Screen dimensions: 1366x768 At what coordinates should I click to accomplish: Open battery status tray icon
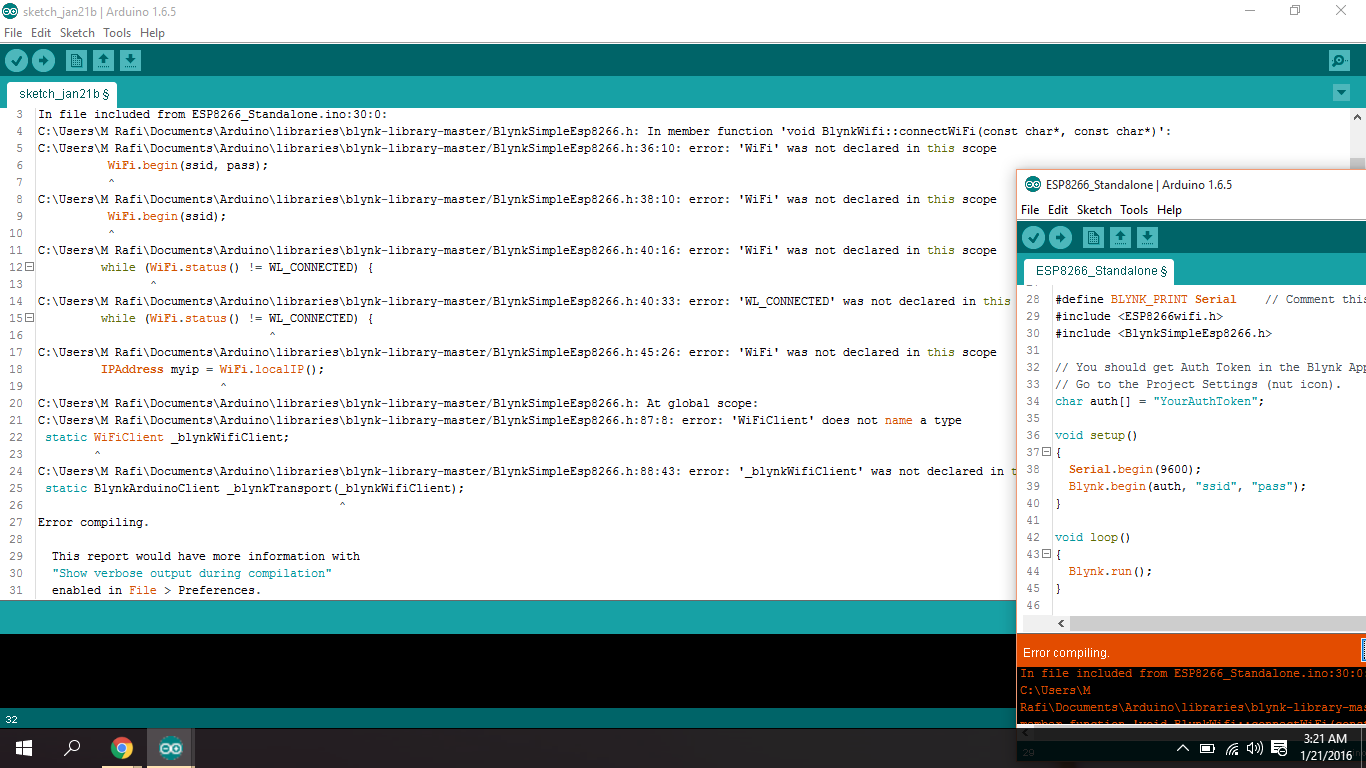click(x=1208, y=748)
